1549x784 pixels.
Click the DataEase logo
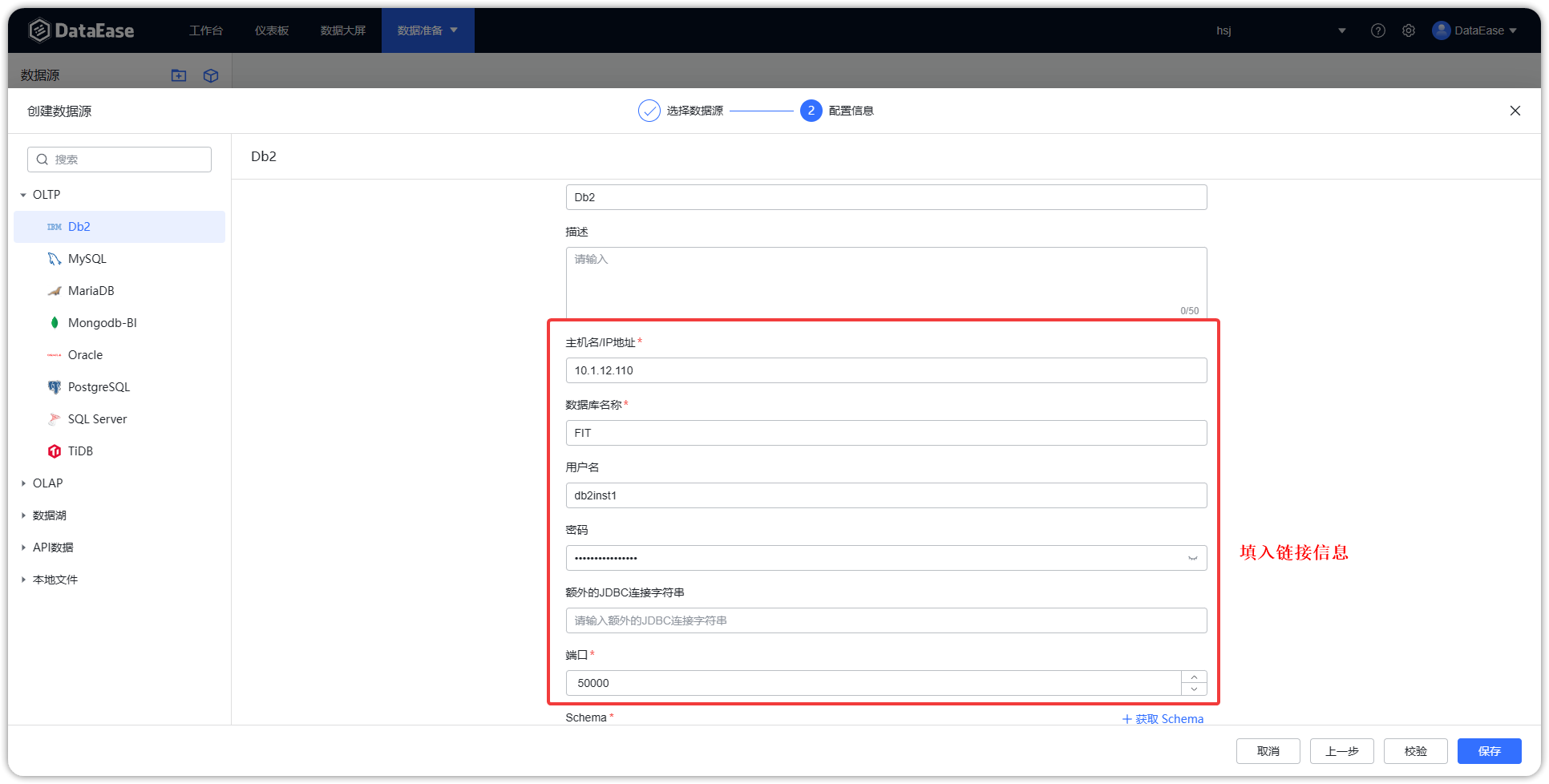81,30
